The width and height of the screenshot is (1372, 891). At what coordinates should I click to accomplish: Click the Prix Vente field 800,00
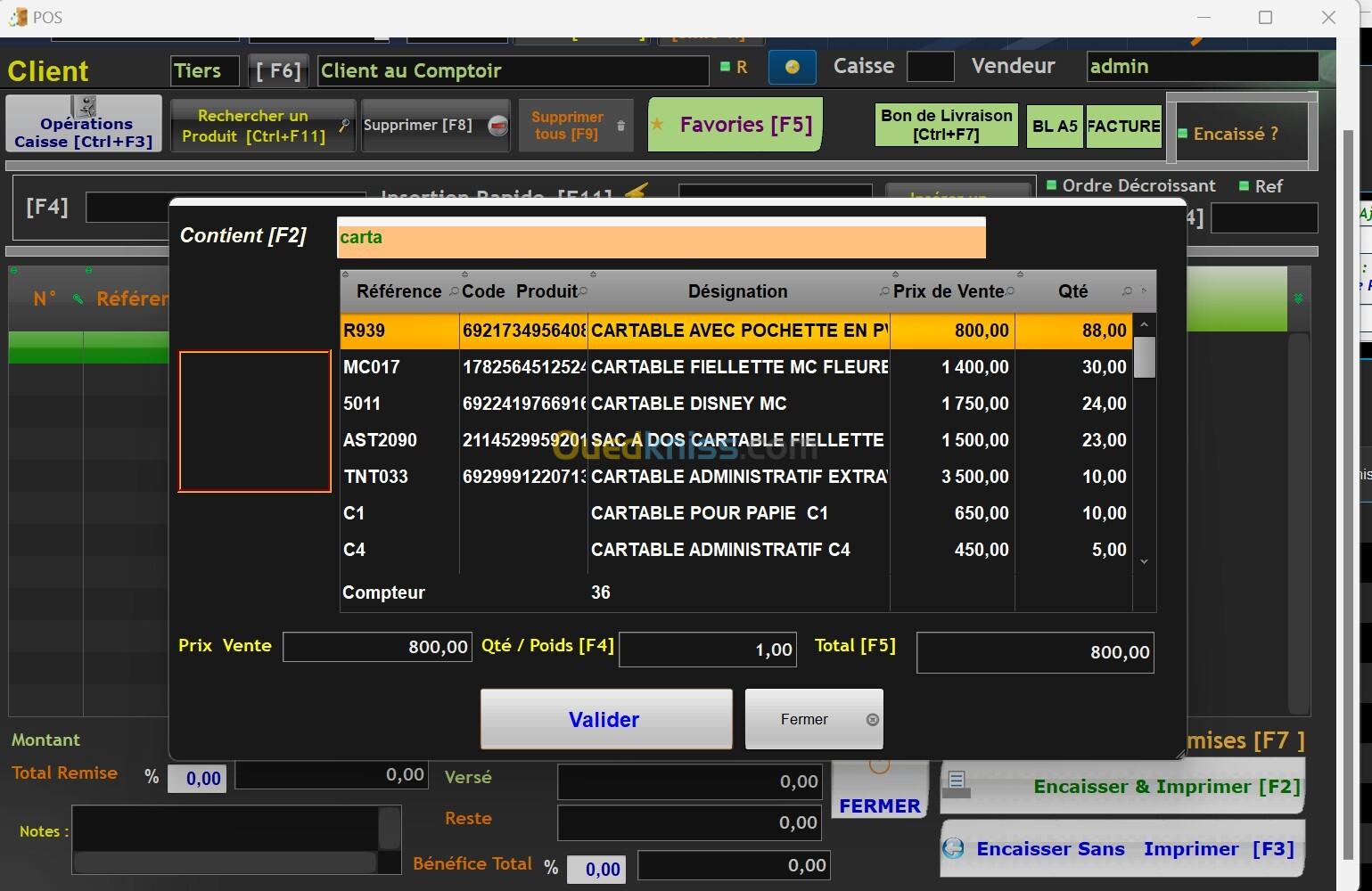click(x=377, y=647)
